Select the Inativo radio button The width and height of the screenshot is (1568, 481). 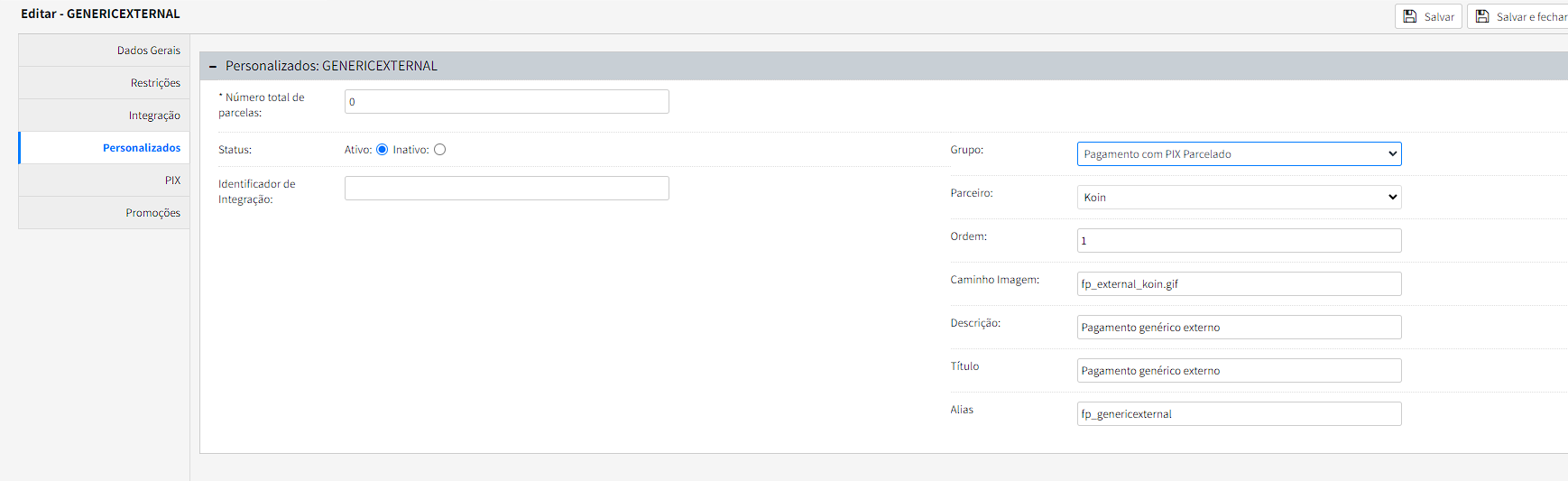tap(439, 150)
